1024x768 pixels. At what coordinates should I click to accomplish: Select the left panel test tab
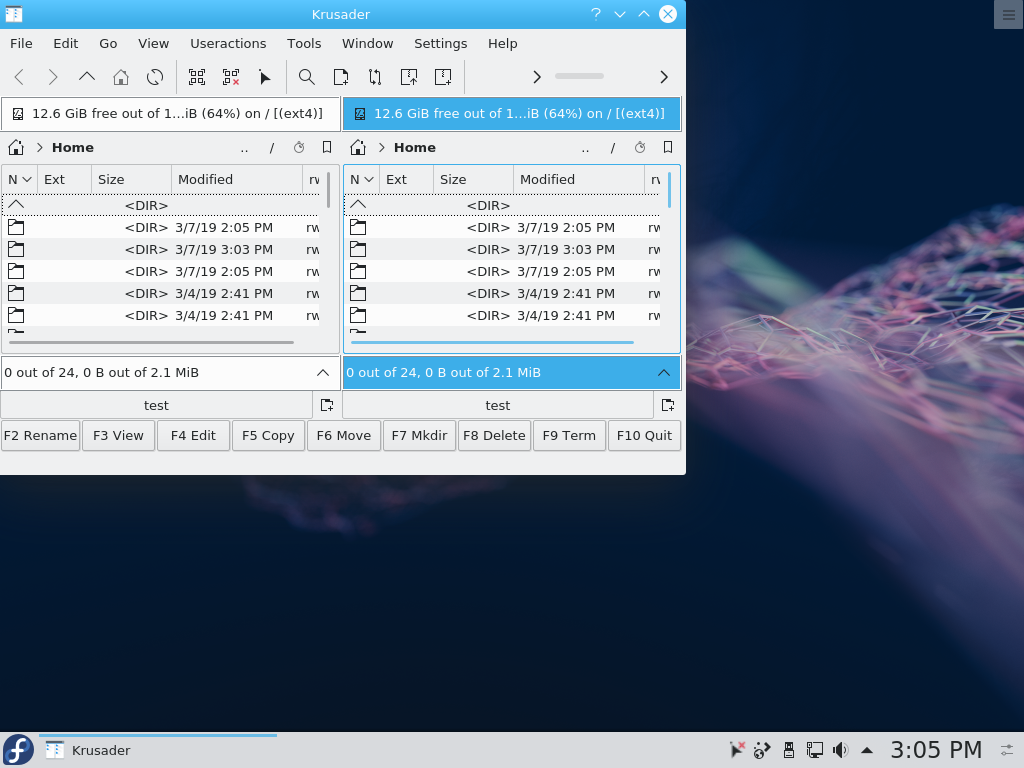(x=156, y=406)
